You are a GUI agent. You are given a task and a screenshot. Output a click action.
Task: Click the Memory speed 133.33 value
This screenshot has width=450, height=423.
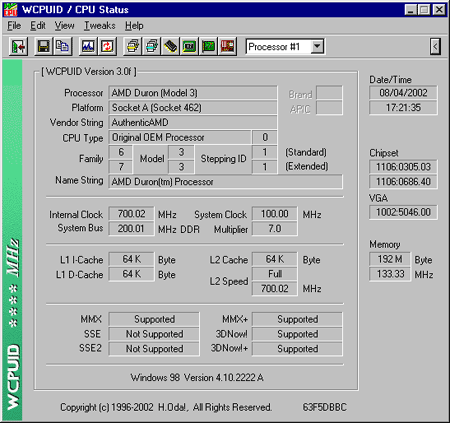point(390,274)
